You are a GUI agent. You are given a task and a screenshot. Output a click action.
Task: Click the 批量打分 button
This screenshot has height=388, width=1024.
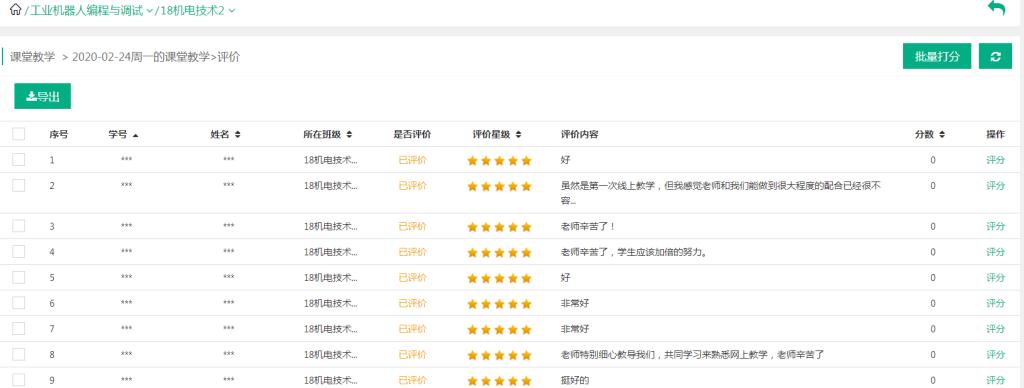pos(937,56)
